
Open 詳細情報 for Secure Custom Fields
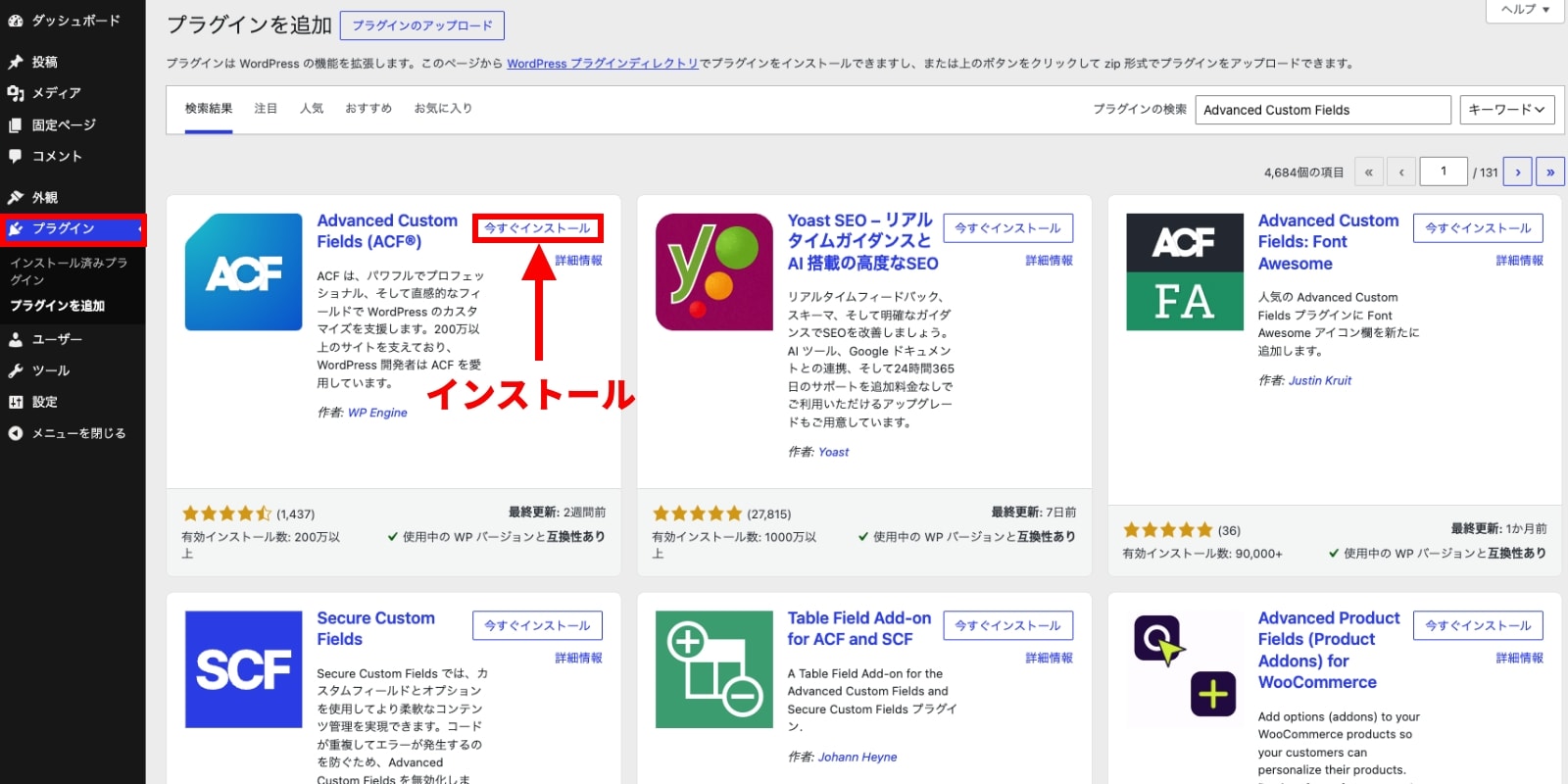coord(579,658)
